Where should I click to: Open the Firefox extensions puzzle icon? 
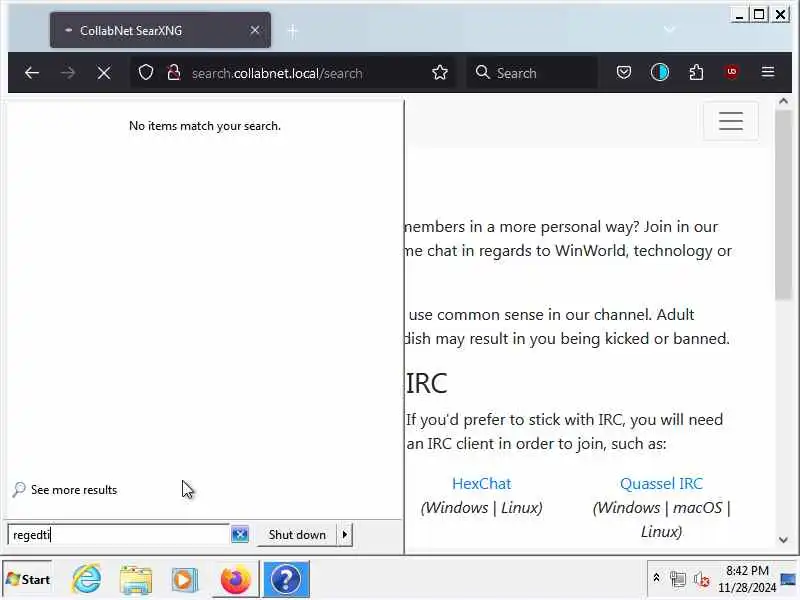coord(696,72)
